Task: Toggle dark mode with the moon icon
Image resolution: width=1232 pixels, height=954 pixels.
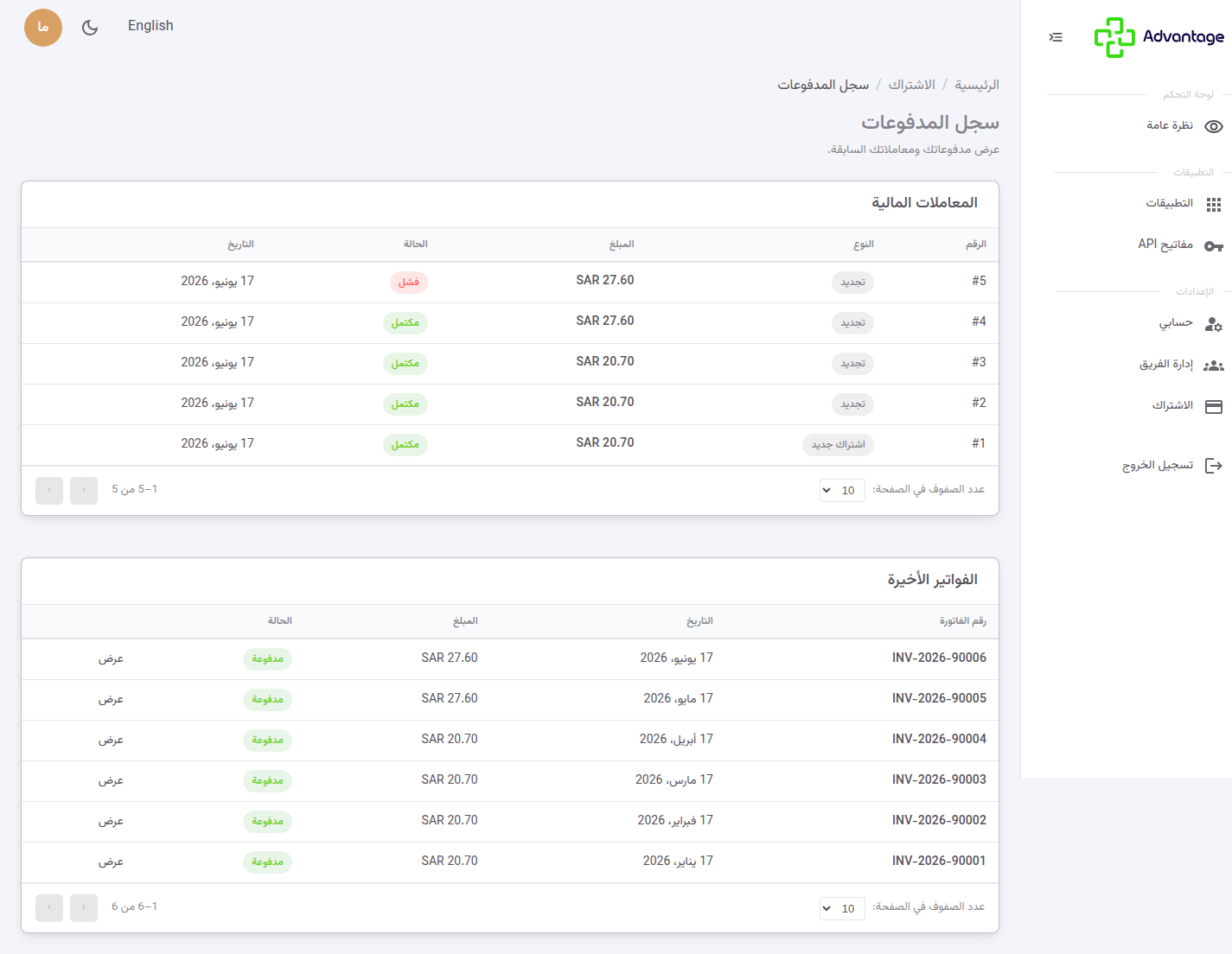Action: (x=90, y=28)
